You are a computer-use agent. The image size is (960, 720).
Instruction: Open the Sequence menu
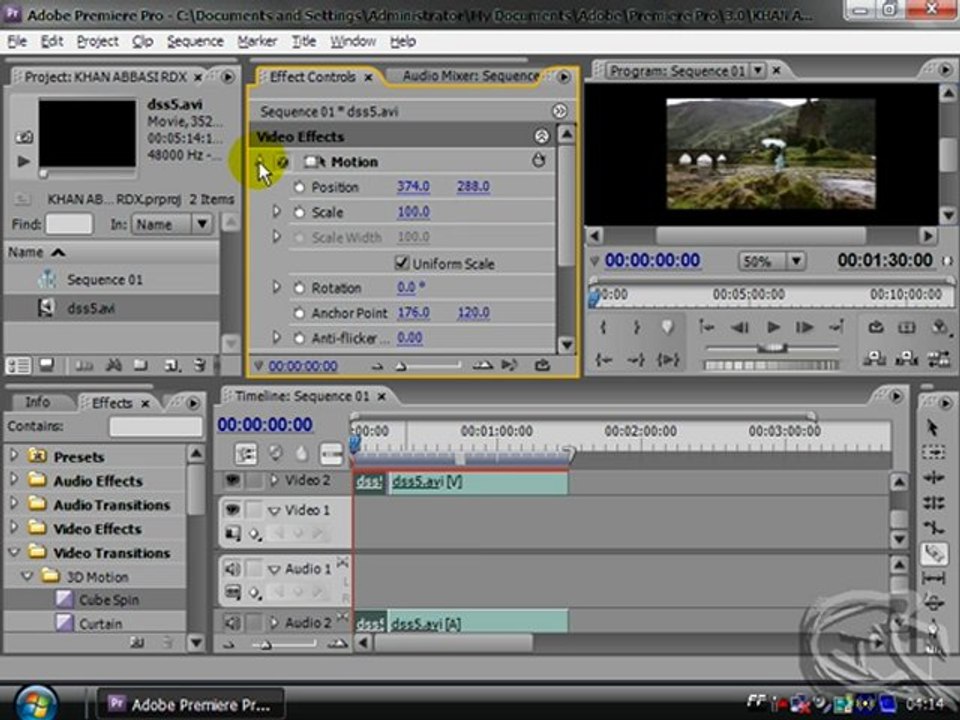click(x=195, y=42)
